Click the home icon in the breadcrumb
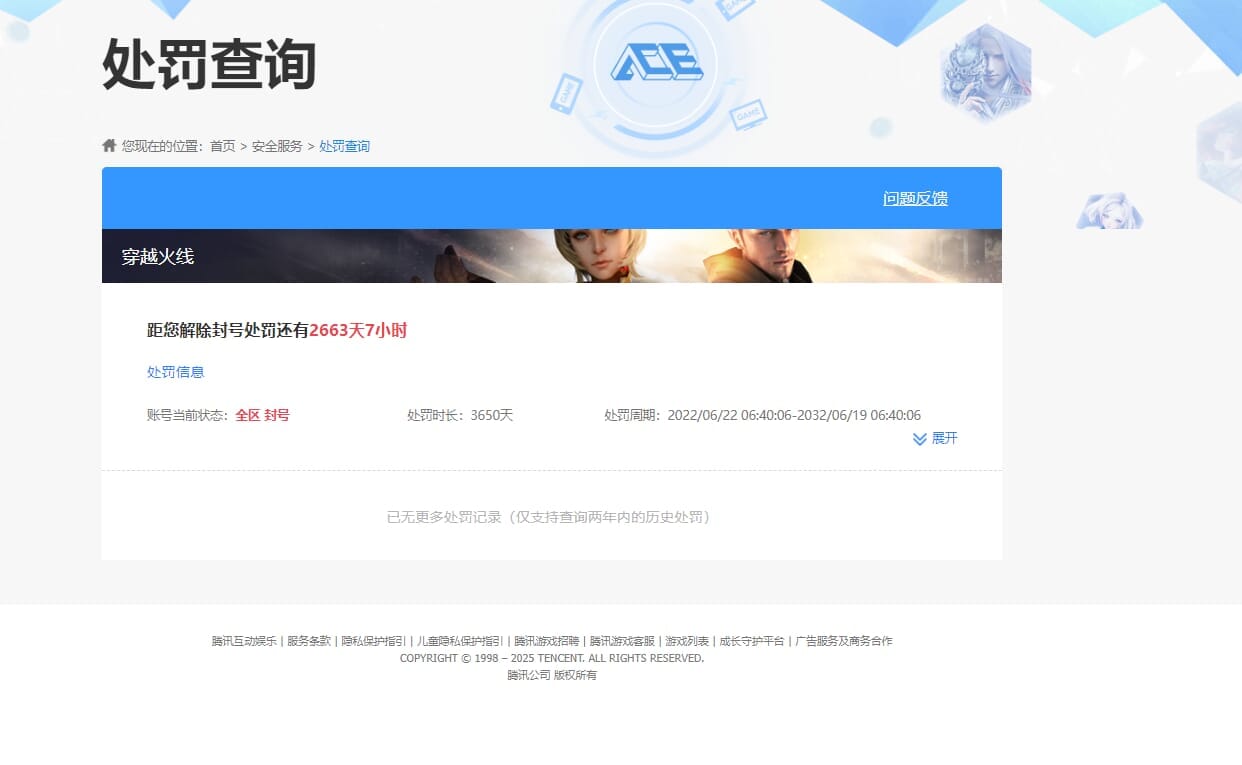This screenshot has height=765, width=1242. coord(109,145)
